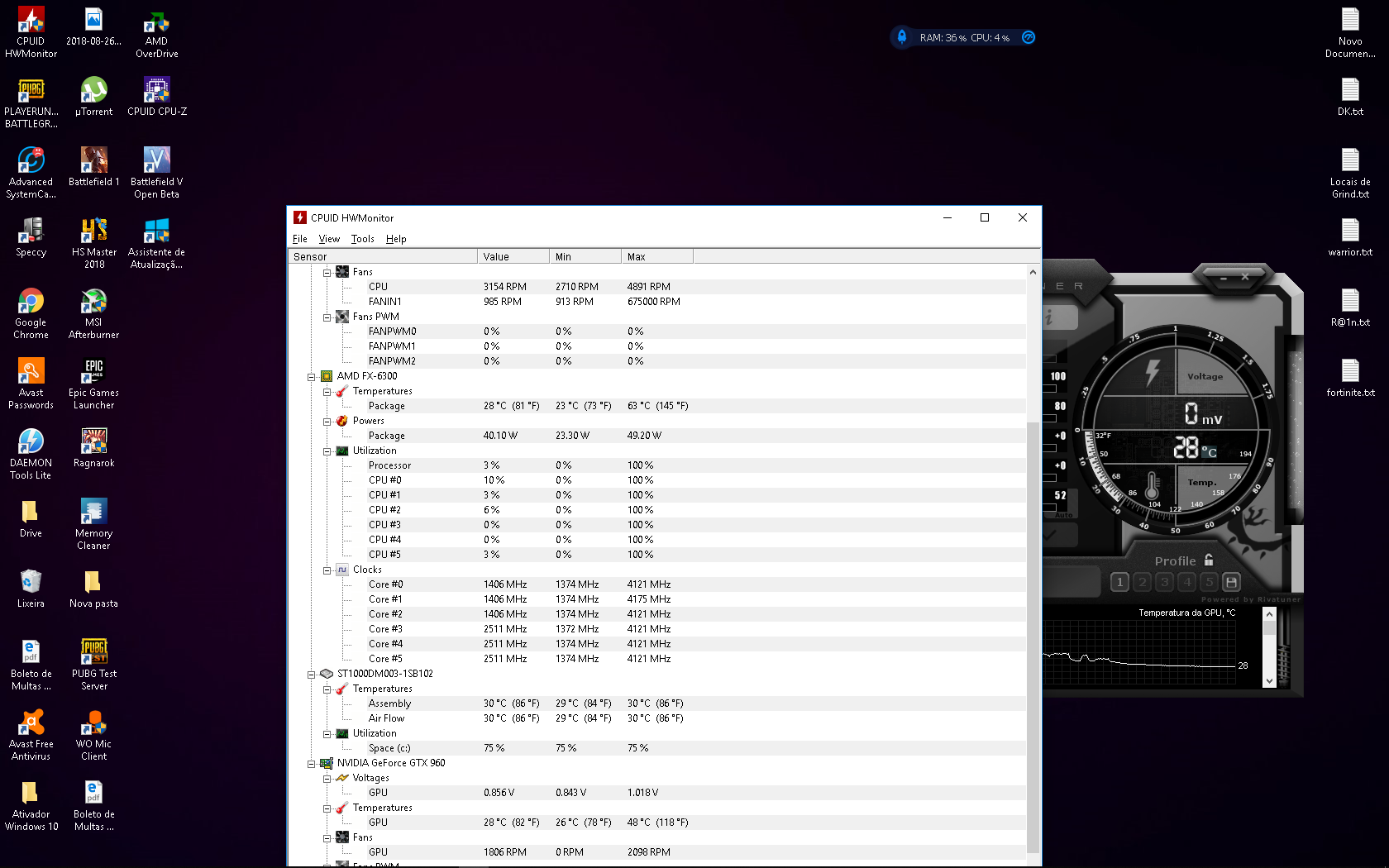Minimize the MSI Afterburner gauge window

(1224, 278)
